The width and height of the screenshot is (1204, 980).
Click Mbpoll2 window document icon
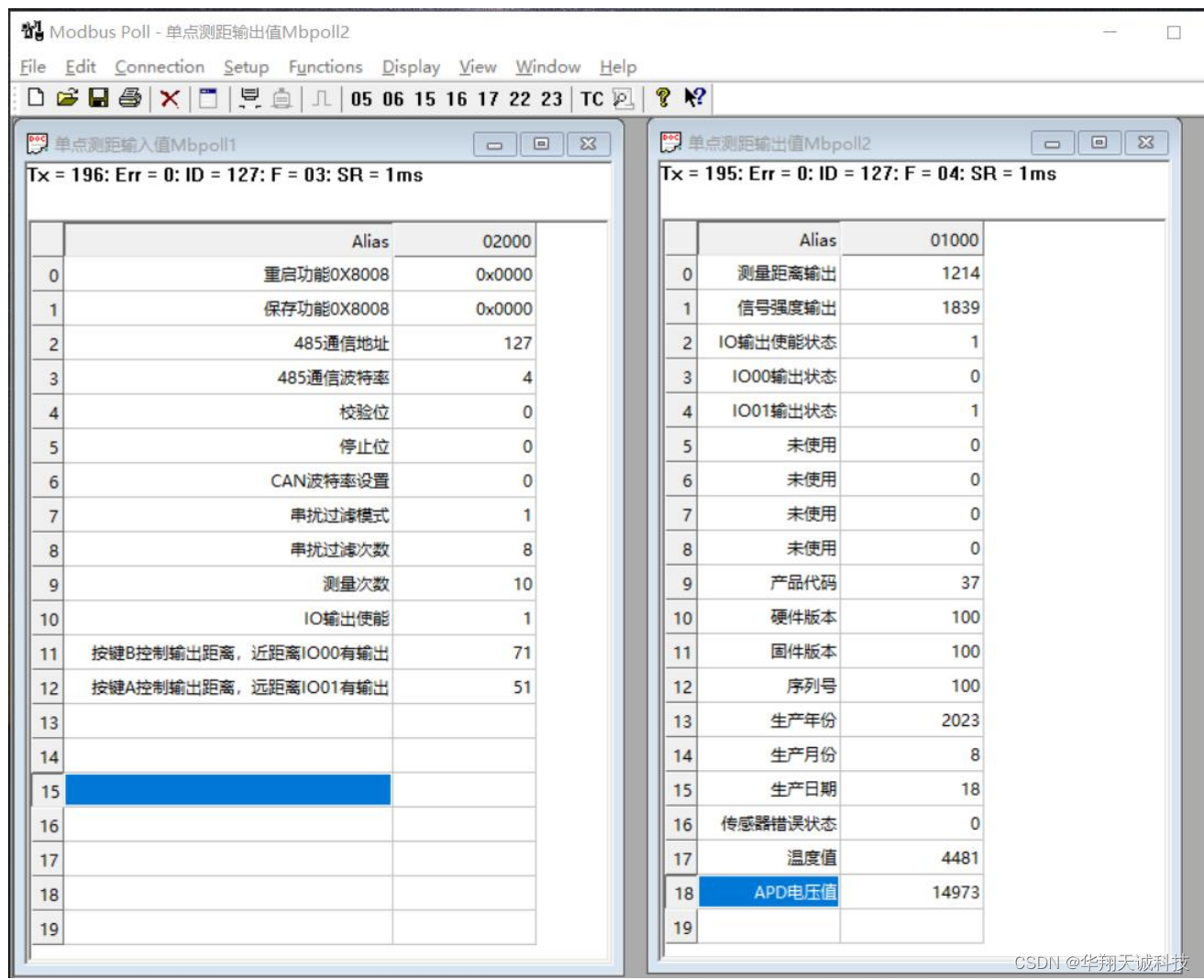(671, 142)
